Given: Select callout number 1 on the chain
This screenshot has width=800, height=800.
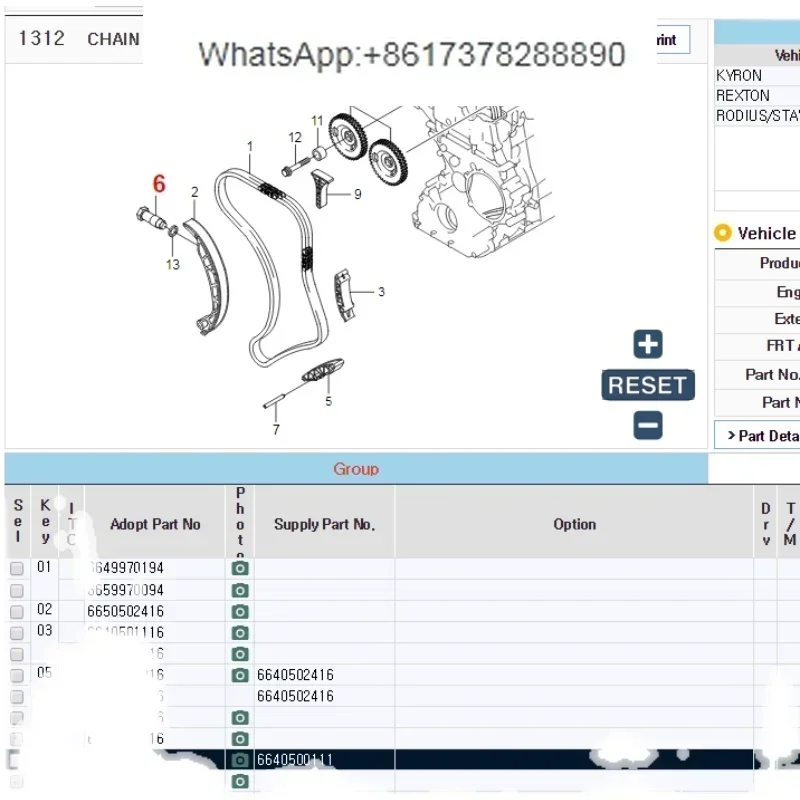Looking at the screenshot, I should pos(250,146).
